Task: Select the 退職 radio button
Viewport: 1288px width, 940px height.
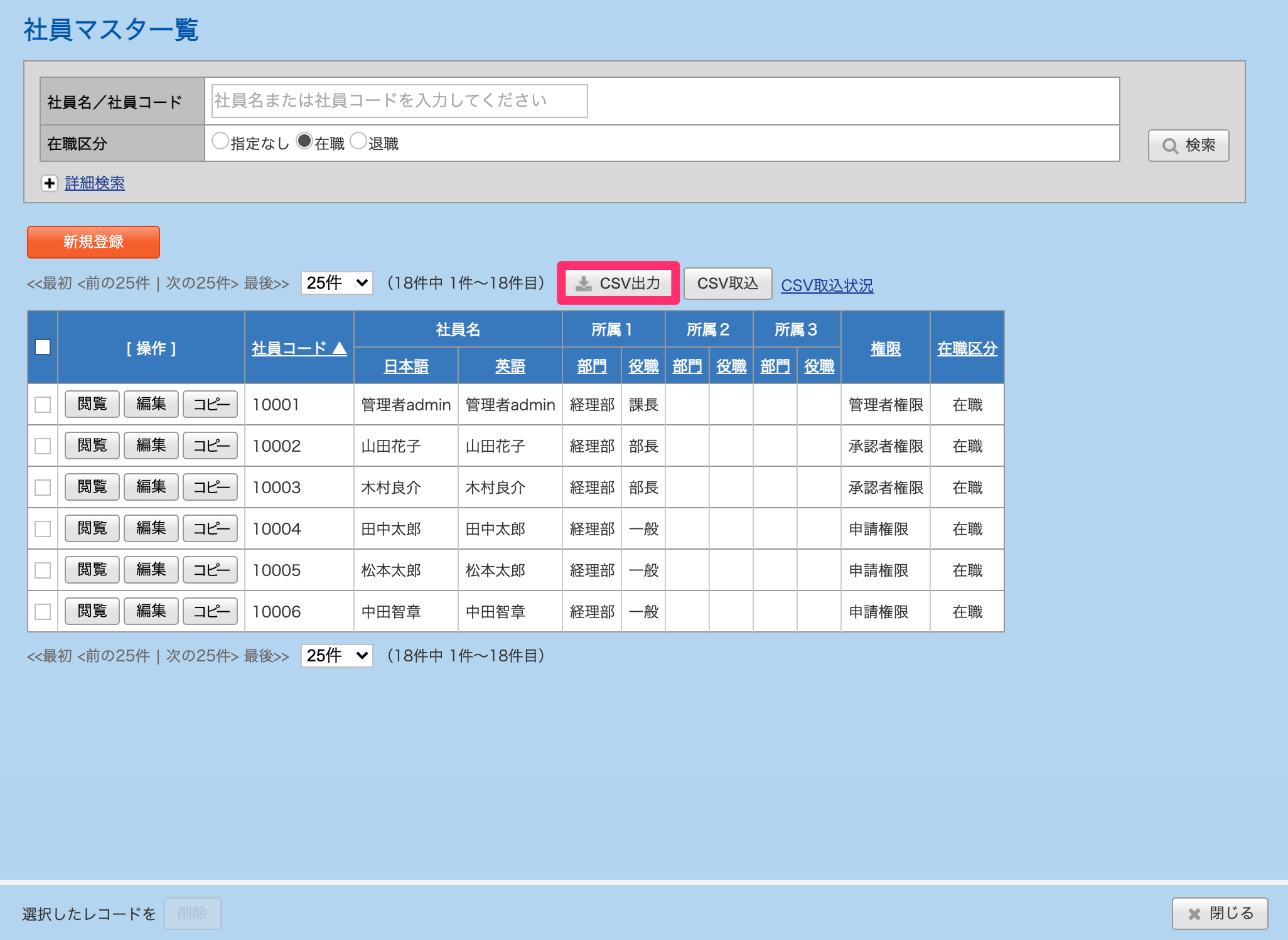Action: [x=358, y=141]
